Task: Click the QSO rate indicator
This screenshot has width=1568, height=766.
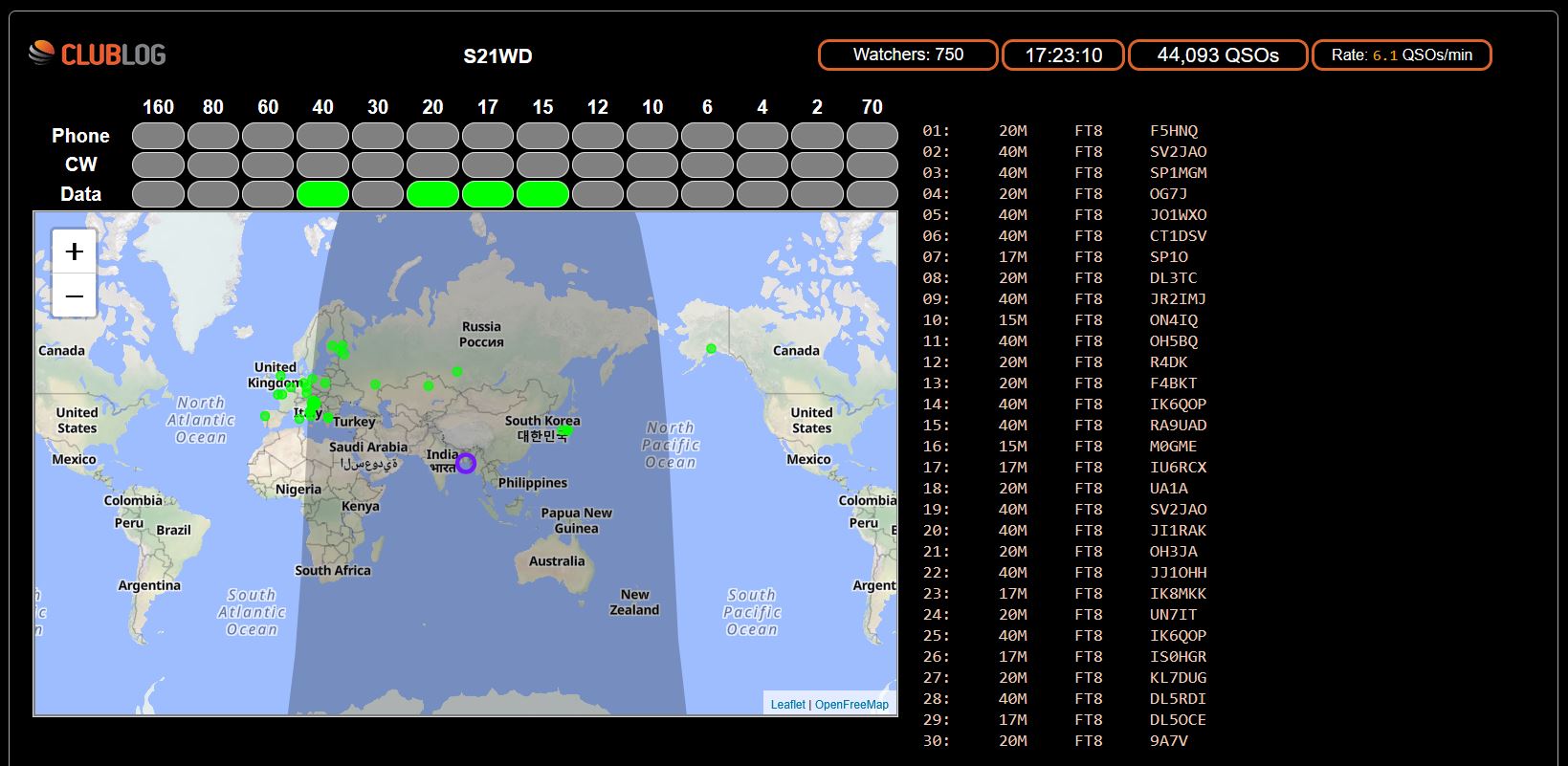Action: [1401, 55]
